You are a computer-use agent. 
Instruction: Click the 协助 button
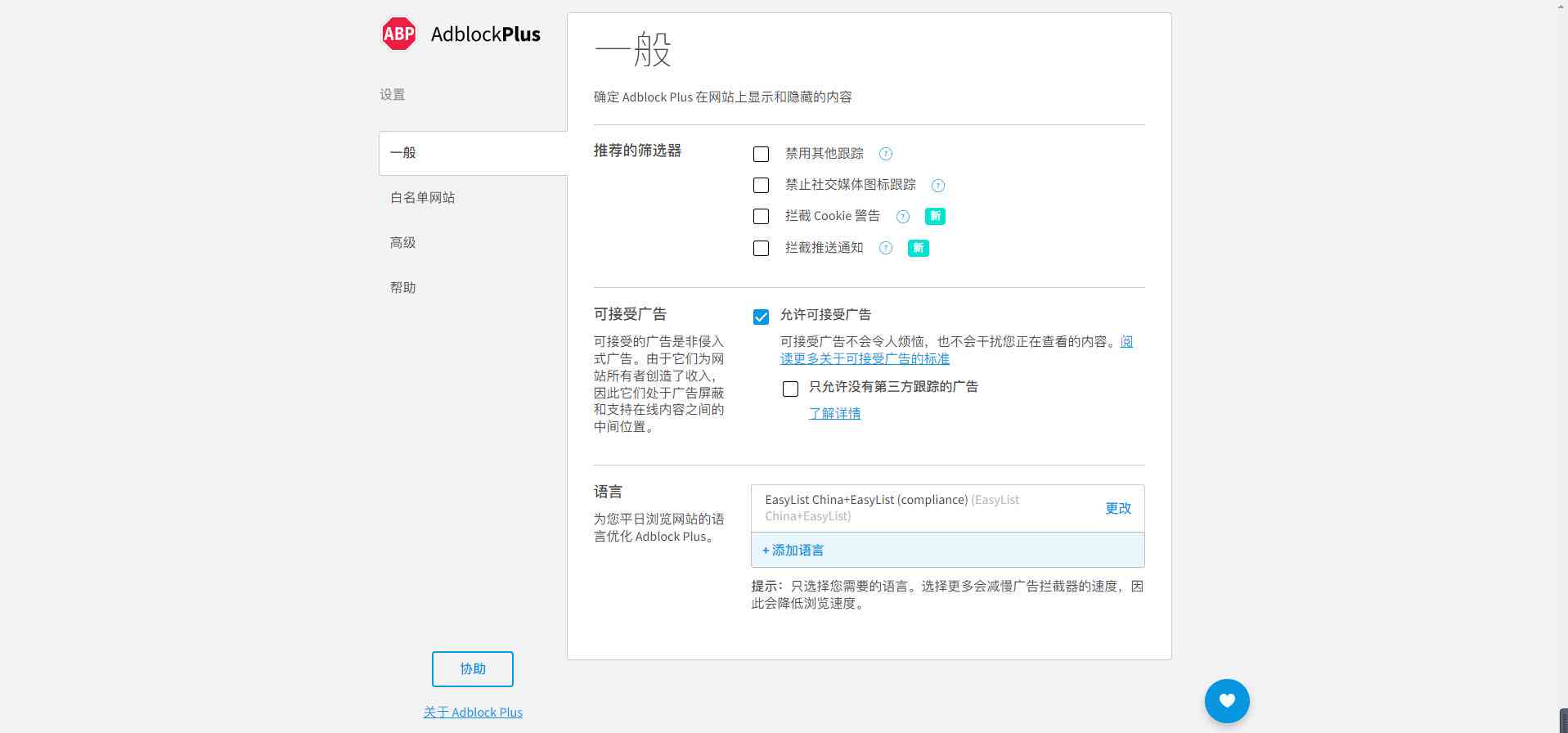click(x=473, y=669)
